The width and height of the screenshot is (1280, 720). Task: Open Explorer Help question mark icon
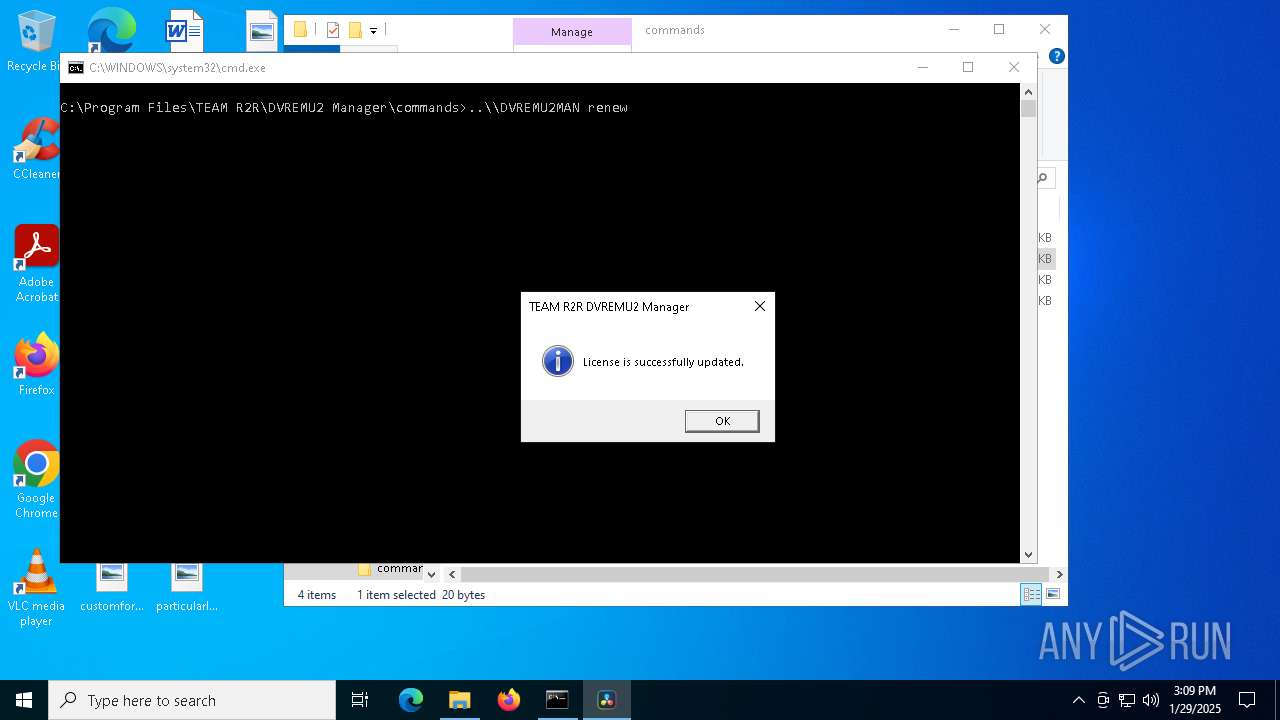1056,56
